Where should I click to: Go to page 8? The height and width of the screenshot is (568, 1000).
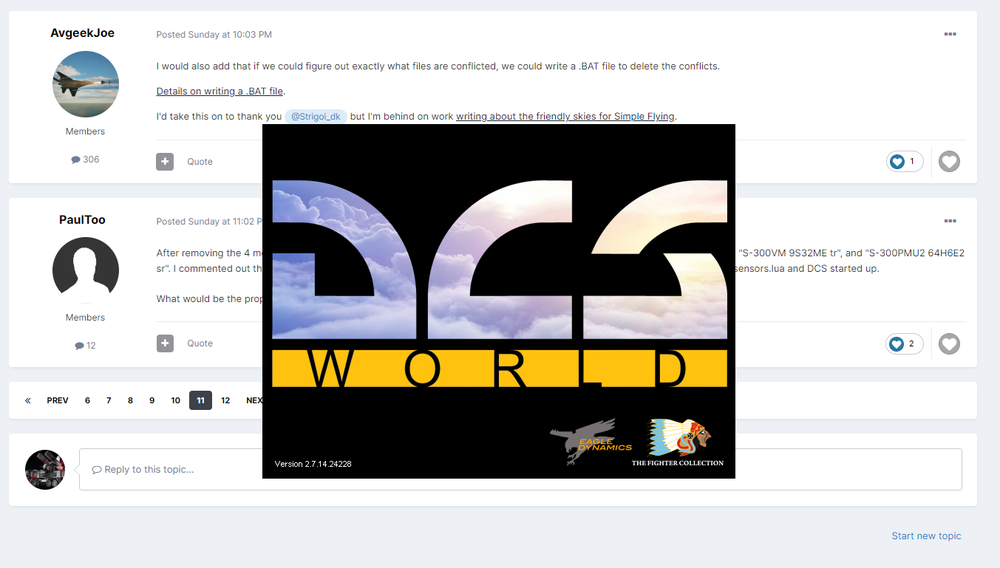[x=130, y=400]
